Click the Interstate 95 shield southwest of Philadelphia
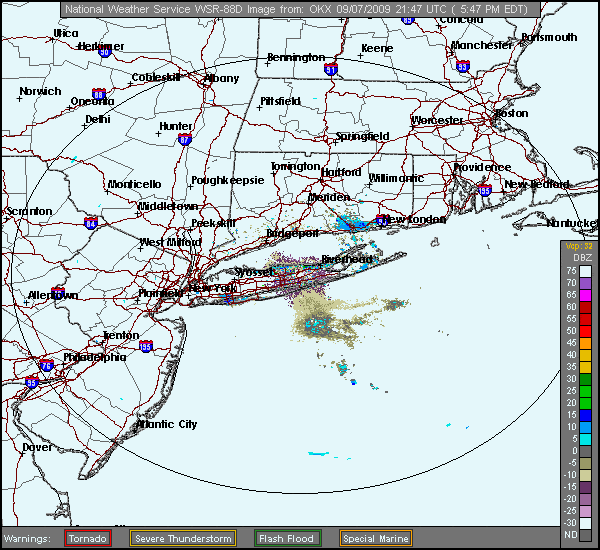The image size is (600, 550). (x=32, y=383)
